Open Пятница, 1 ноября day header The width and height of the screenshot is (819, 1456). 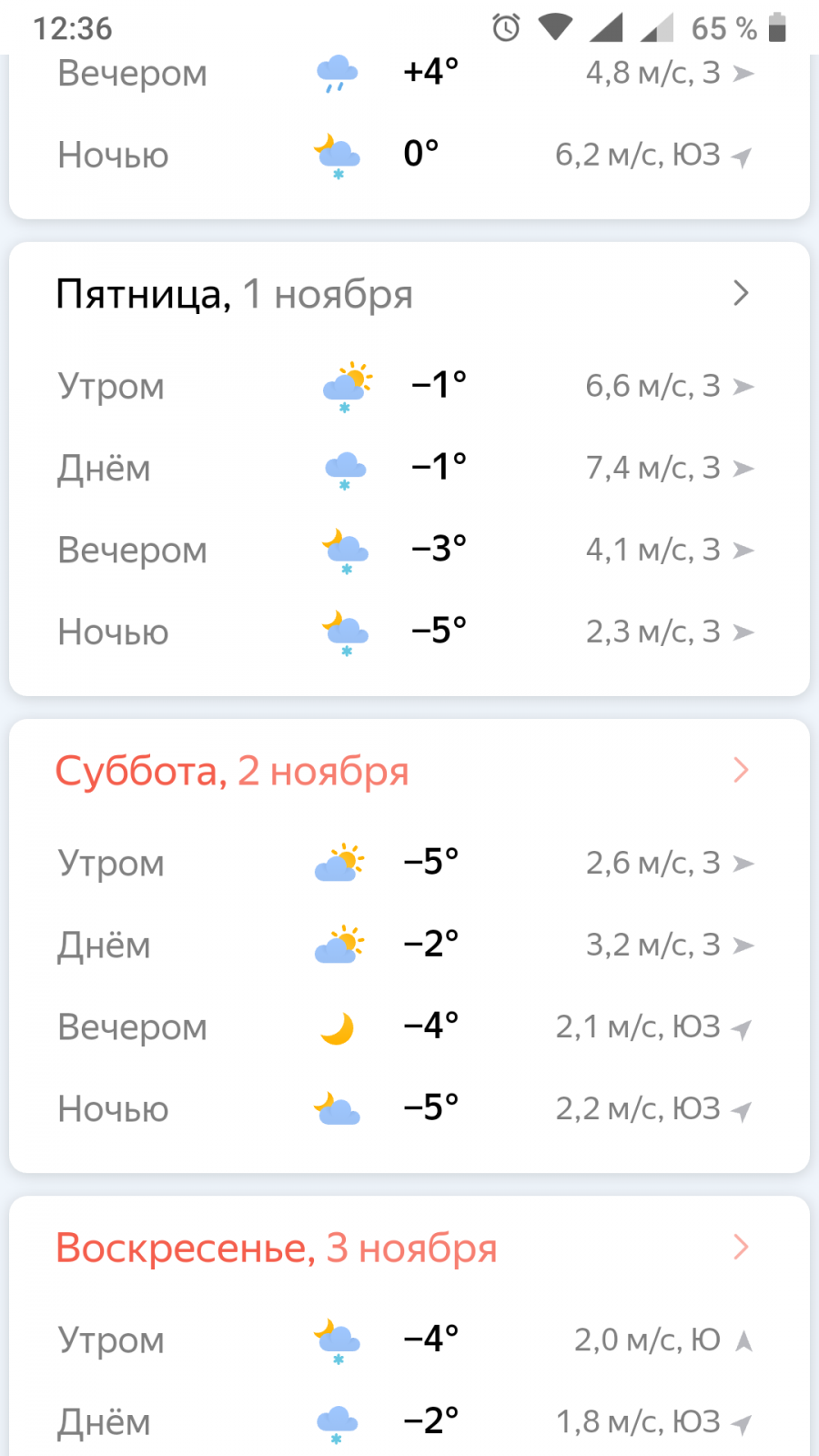(x=235, y=294)
